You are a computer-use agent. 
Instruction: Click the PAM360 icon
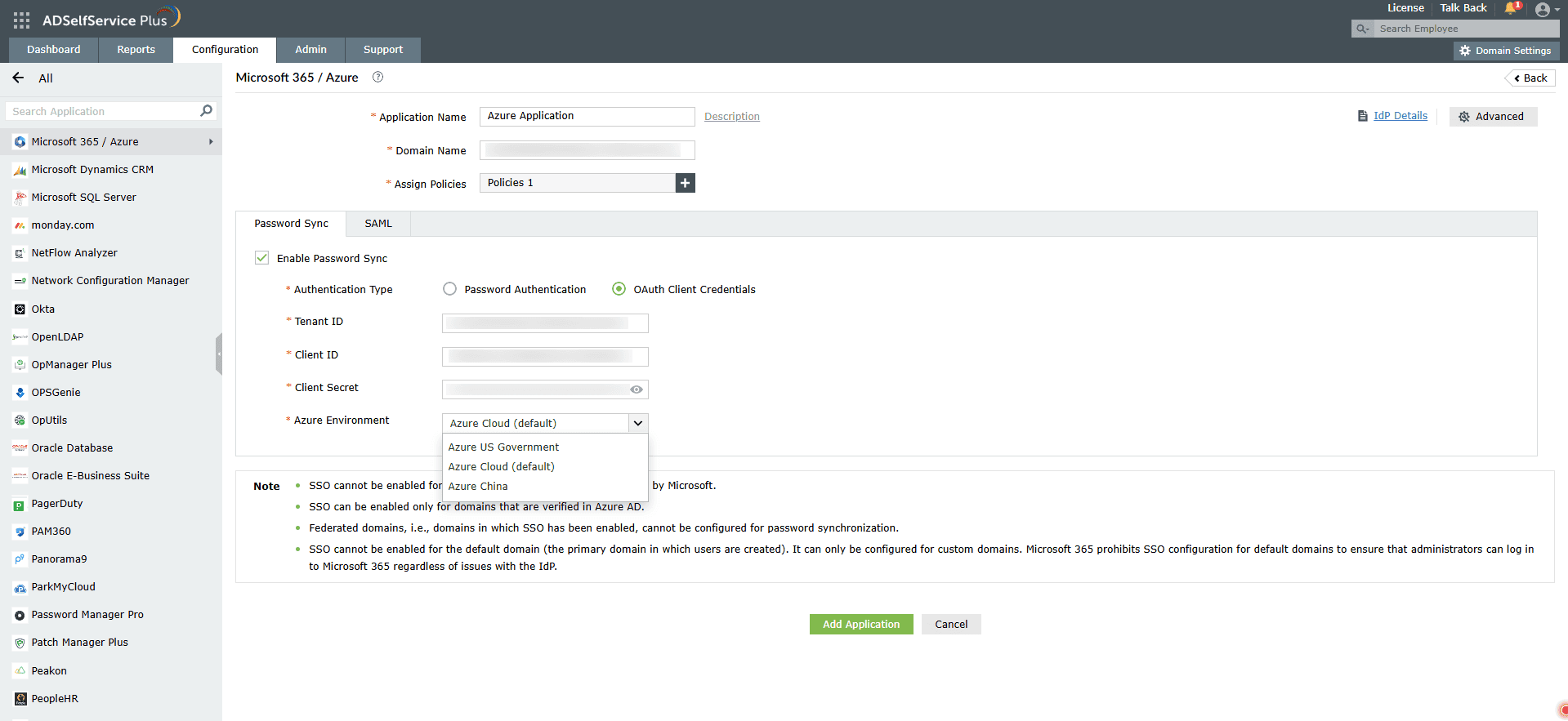pos(20,532)
